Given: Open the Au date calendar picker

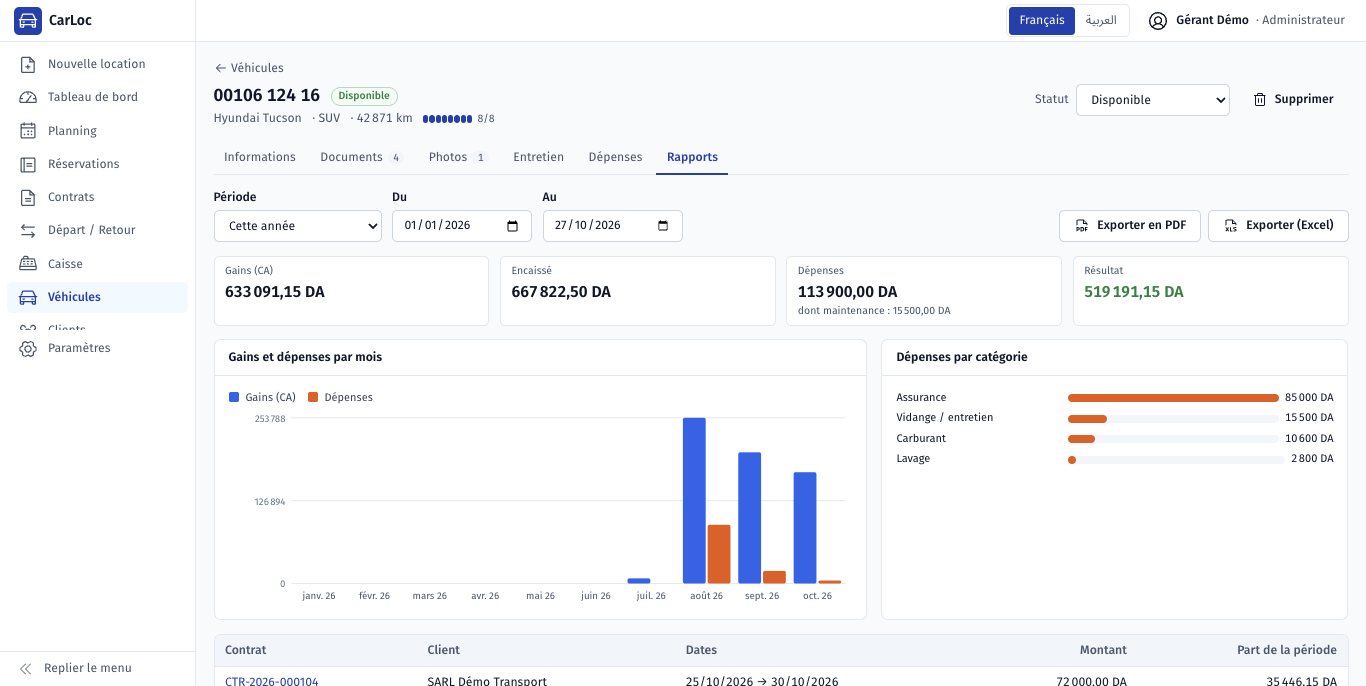Looking at the screenshot, I should (663, 226).
